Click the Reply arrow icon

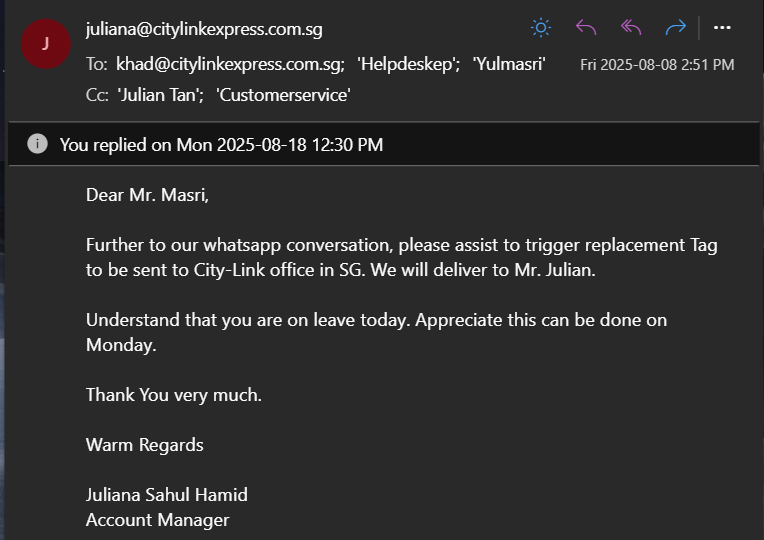point(586,28)
